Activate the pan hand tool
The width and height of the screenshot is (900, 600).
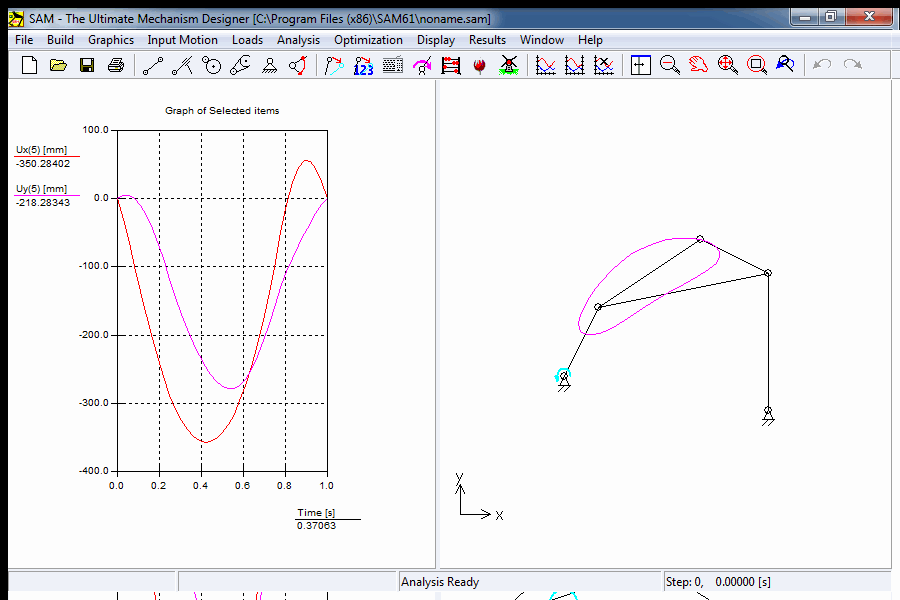(x=699, y=65)
